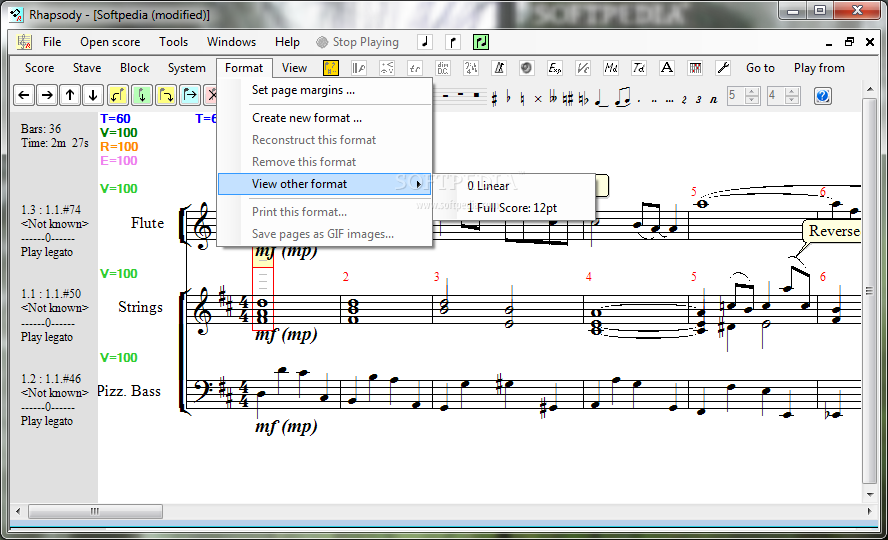
Task: Click the horizontal scrollbar thumb
Action: click(95, 511)
